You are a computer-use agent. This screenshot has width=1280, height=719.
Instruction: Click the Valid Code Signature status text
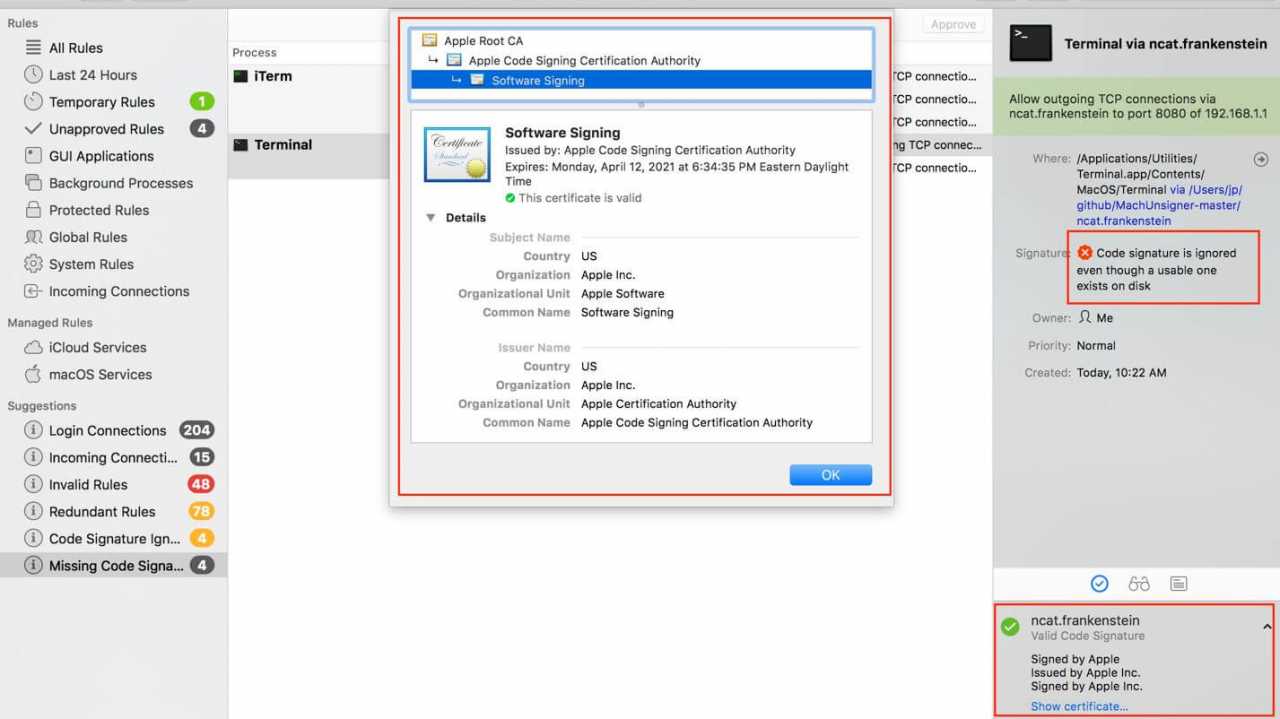pos(1088,636)
